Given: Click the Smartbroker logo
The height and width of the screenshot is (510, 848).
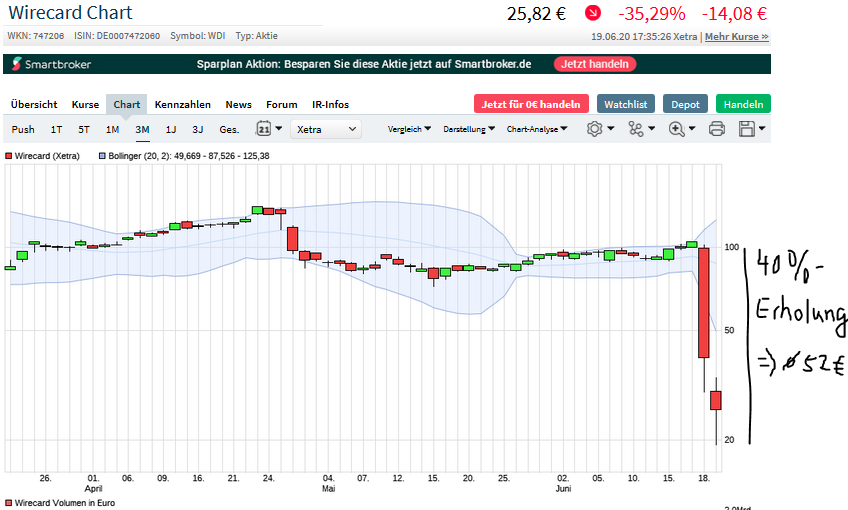Looking at the screenshot, I should click(51, 64).
